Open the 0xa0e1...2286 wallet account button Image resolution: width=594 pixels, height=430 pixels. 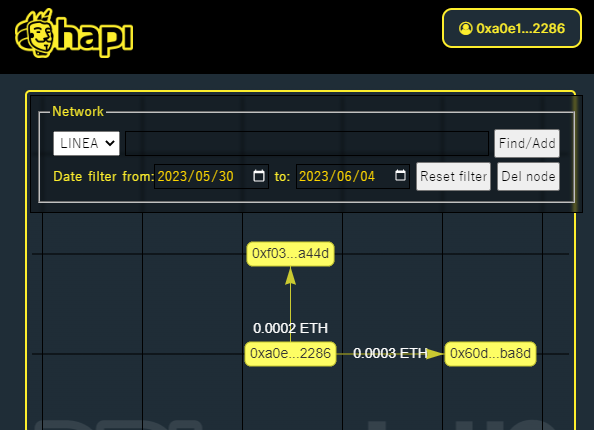(x=512, y=28)
